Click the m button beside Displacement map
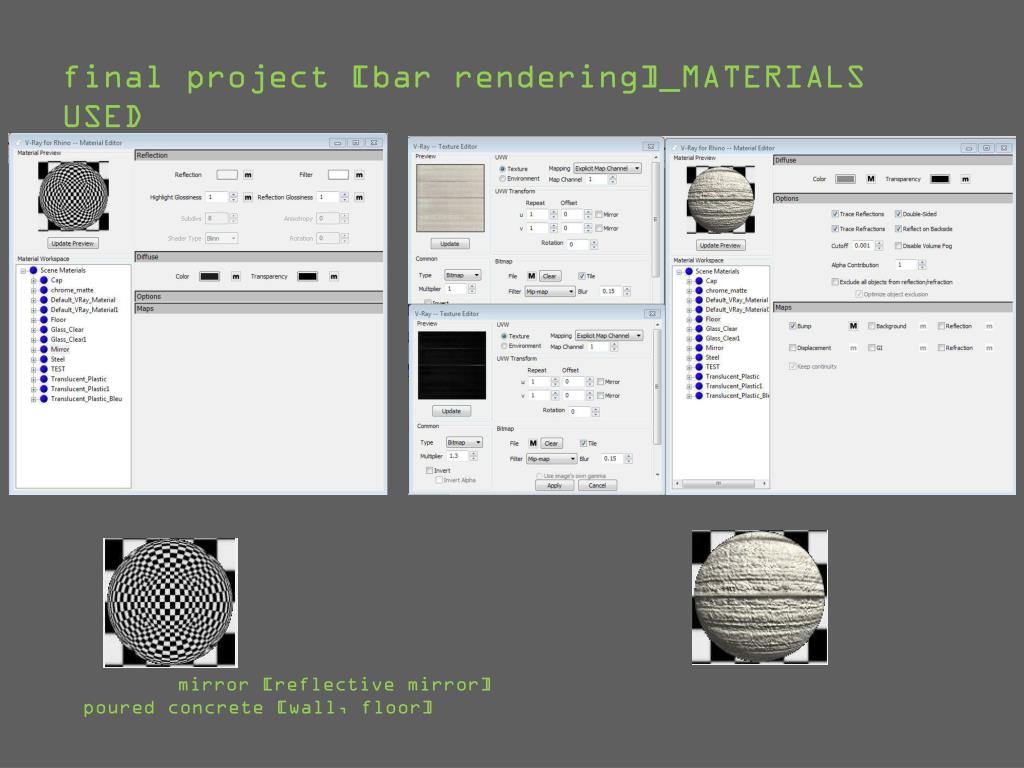1024x768 pixels. (853, 348)
